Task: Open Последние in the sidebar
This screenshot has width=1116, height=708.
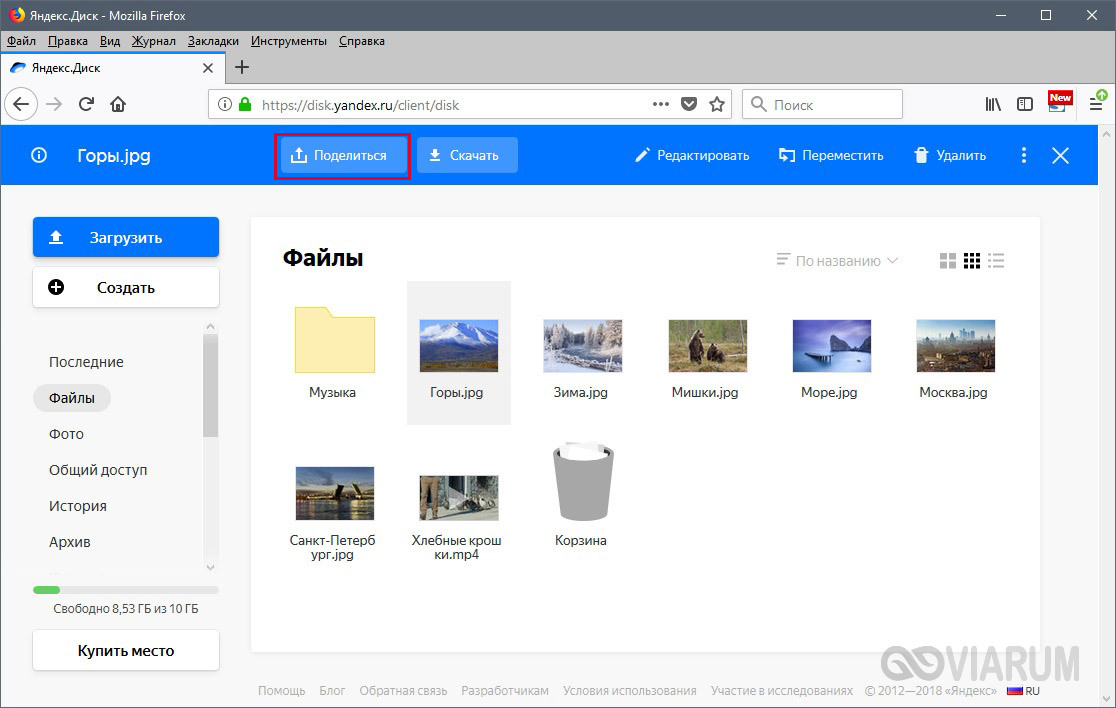Action: 86,362
